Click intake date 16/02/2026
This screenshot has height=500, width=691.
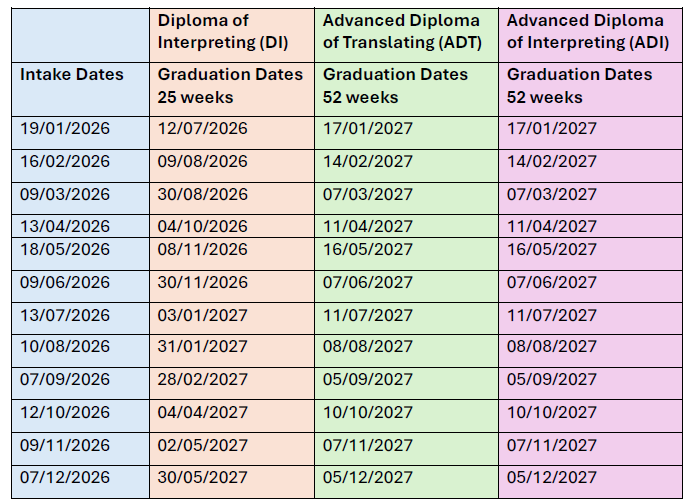(x=66, y=162)
